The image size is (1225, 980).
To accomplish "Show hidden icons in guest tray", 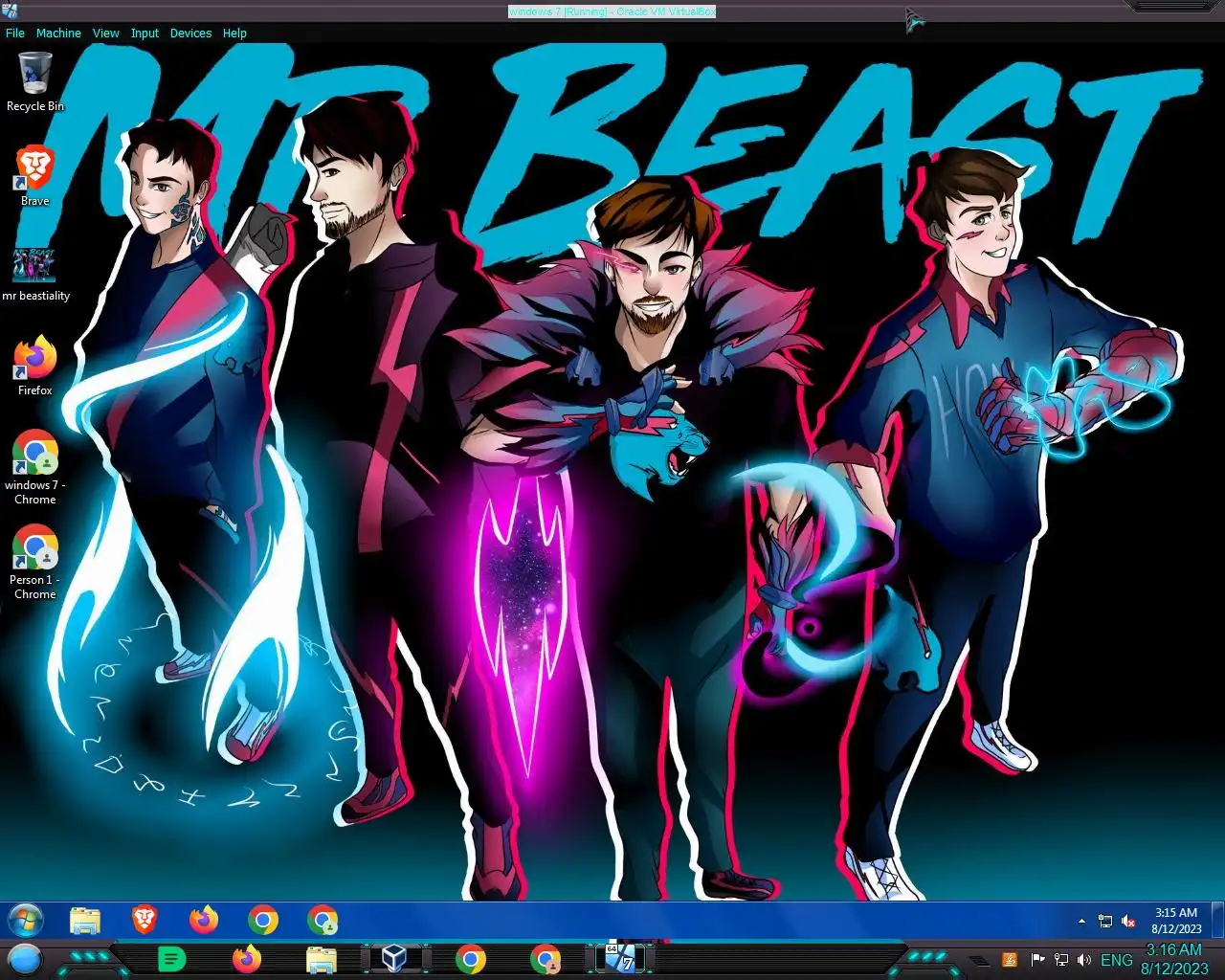I will (1081, 921).
